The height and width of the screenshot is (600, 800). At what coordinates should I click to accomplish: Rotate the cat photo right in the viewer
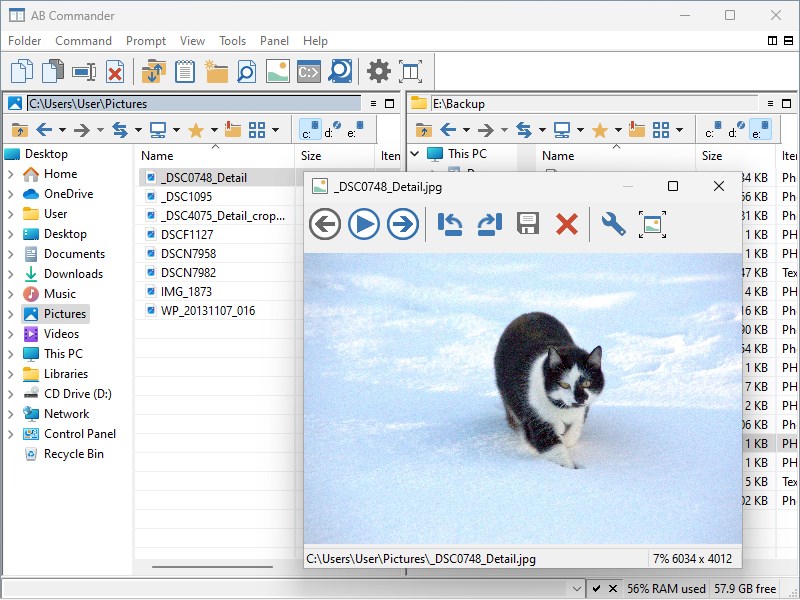(x=487, y=225)
